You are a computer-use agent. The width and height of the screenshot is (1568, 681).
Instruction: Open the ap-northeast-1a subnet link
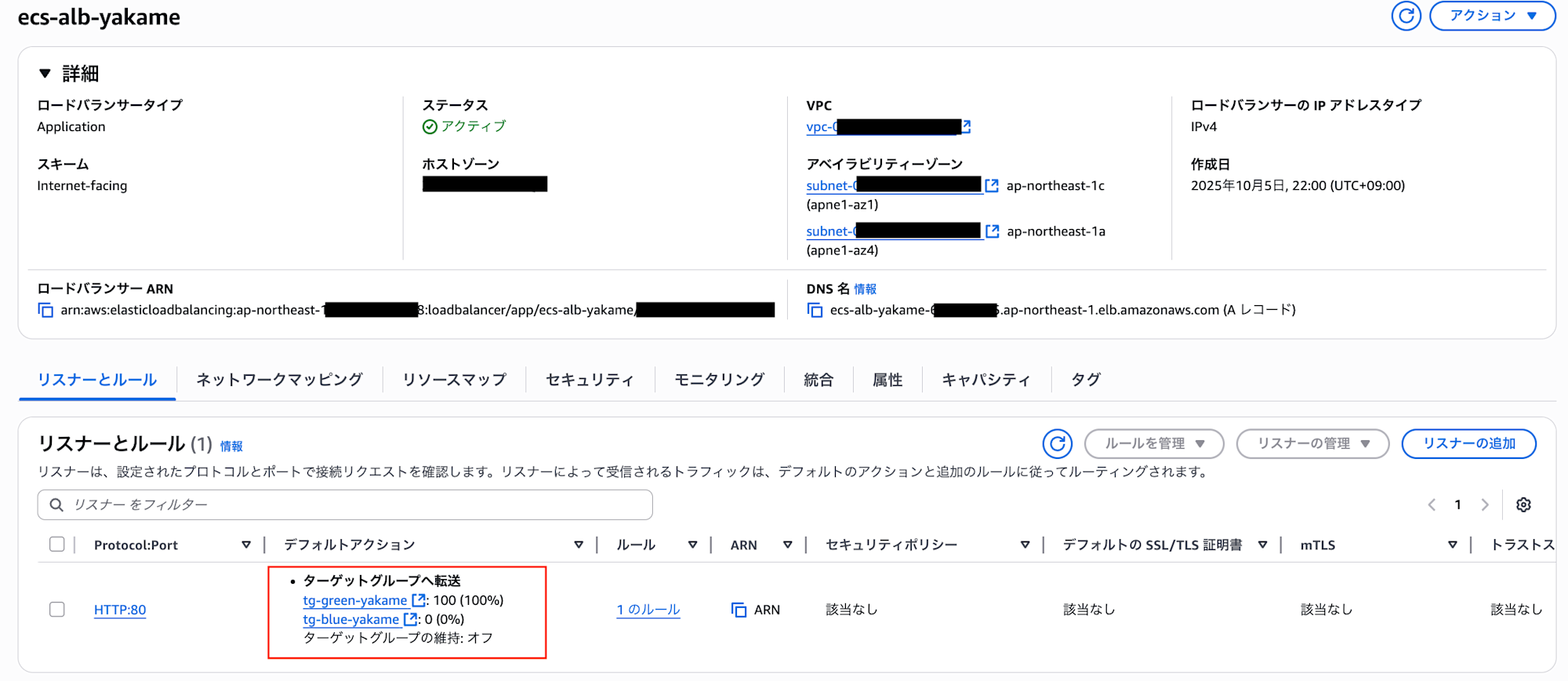[x=894, y=231]
